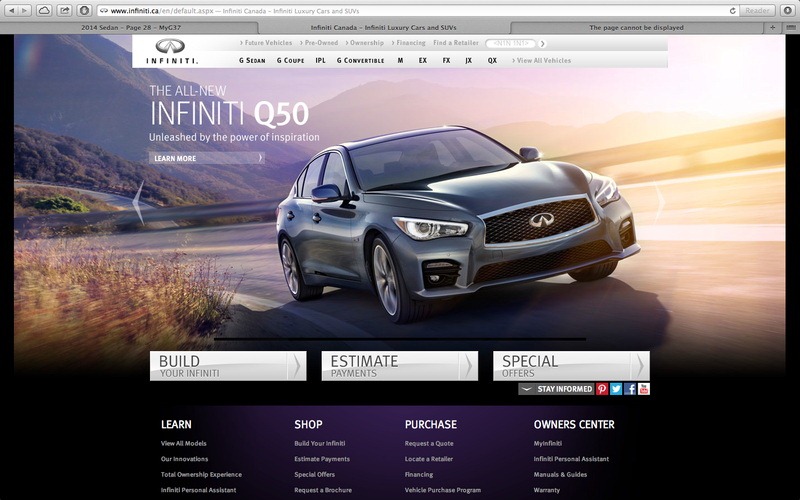800x500 pixels.
Task: Show the Downloads button in the toolbar
Action: (x=787, y=10)
